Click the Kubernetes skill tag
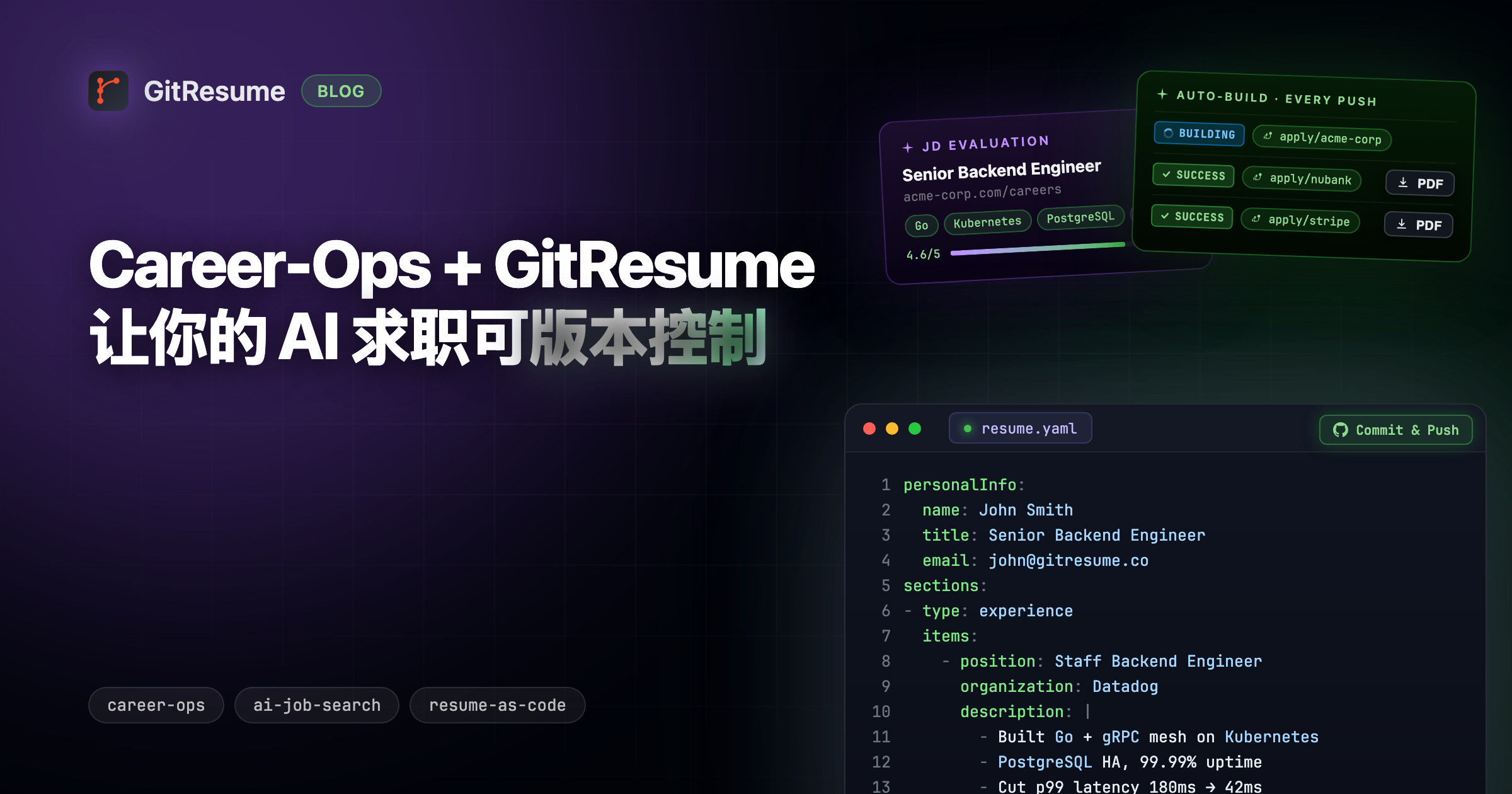Screen dimensions: 1512x794 [x=987, y=222]
